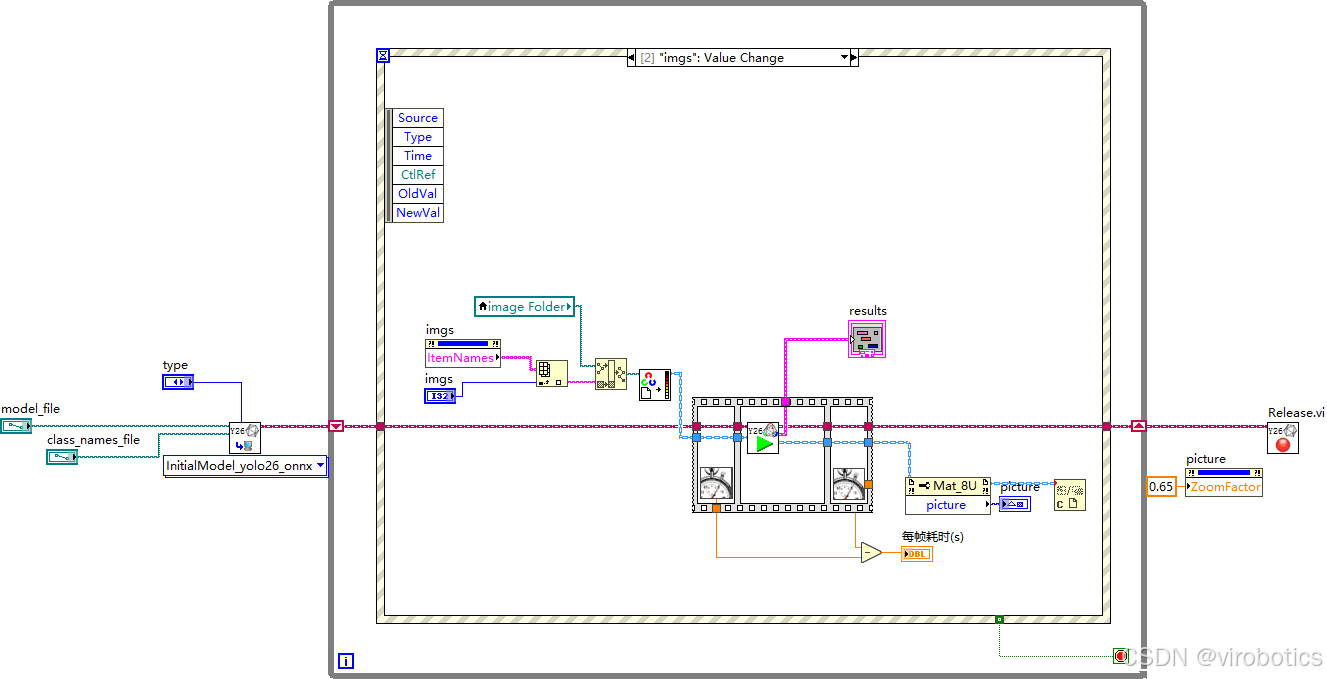Click the 'Release.vi' label text
1327x679 pixels.
[1296, 412]
